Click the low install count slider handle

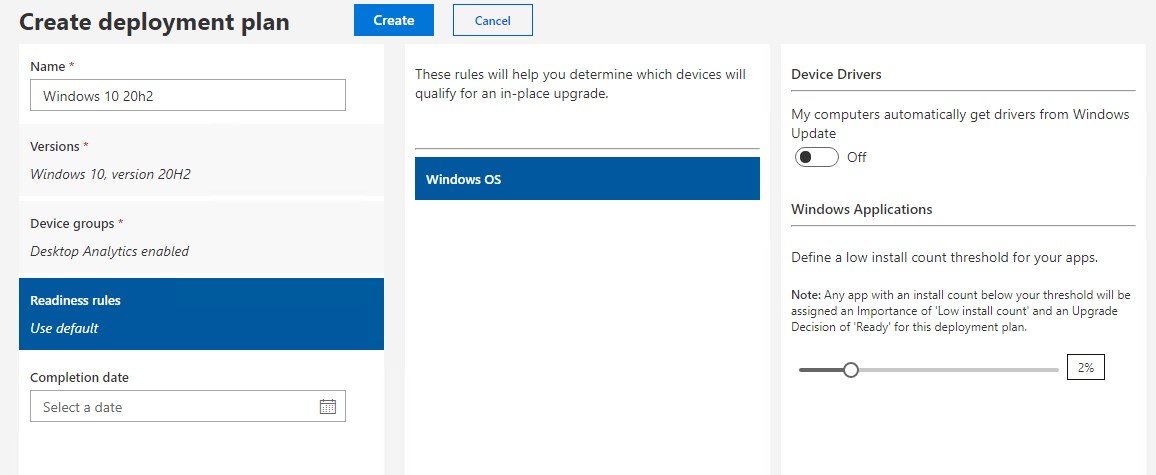coord(851,370)
